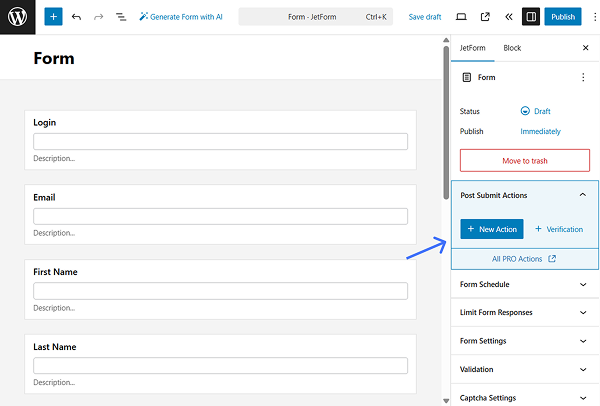Toggle the settings sidebar panel icon

pyautogui.click(x=531, y=17)
